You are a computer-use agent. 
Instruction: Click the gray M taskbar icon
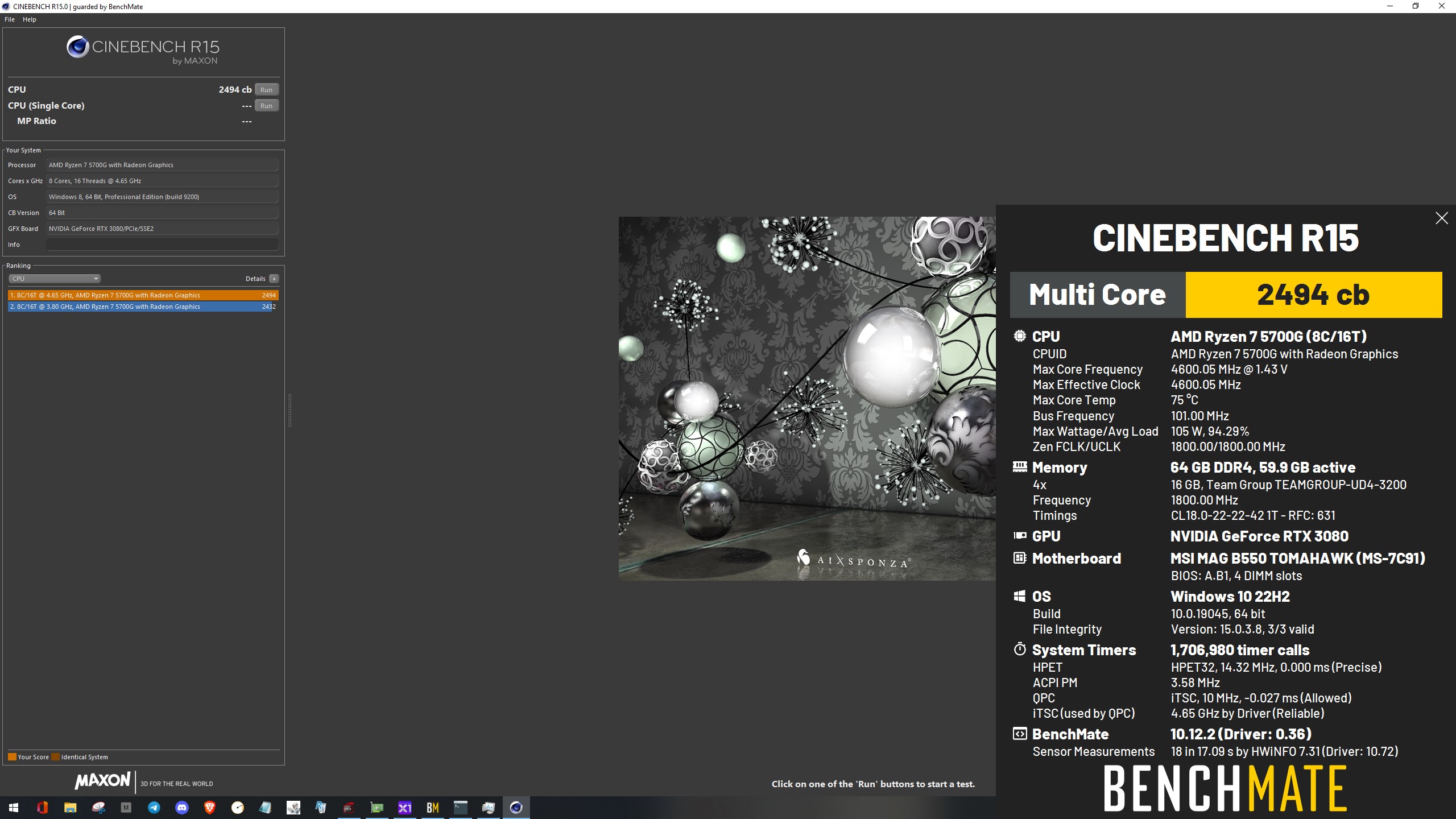coord(126,807)
